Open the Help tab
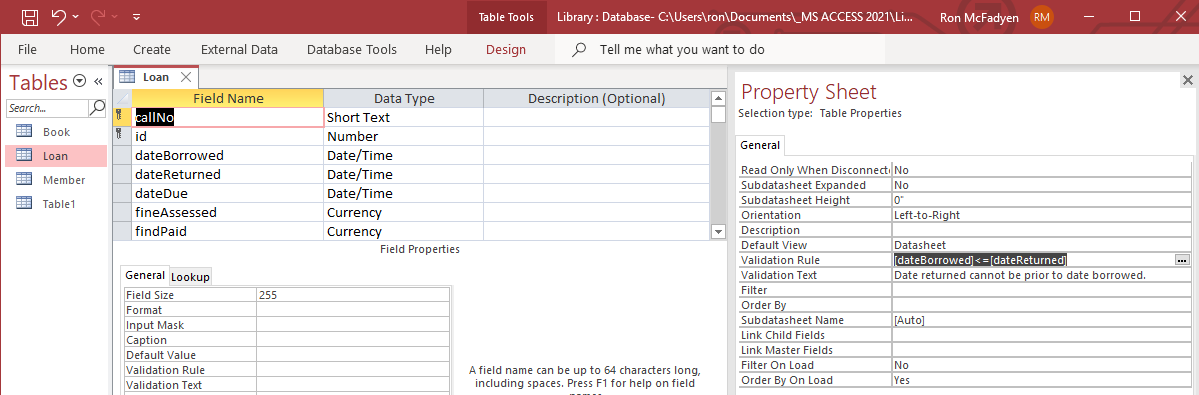This screenshot has width=1199, height=395. (x=438, y=49)
